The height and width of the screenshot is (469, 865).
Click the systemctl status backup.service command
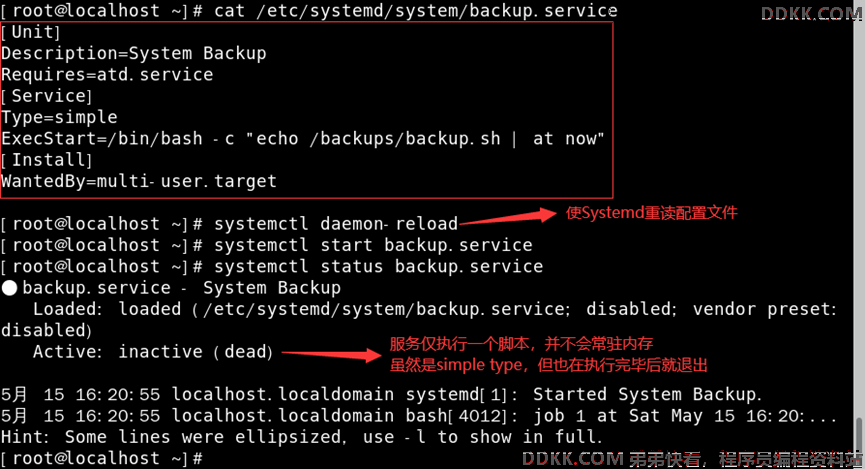click(x=378, y=267)
